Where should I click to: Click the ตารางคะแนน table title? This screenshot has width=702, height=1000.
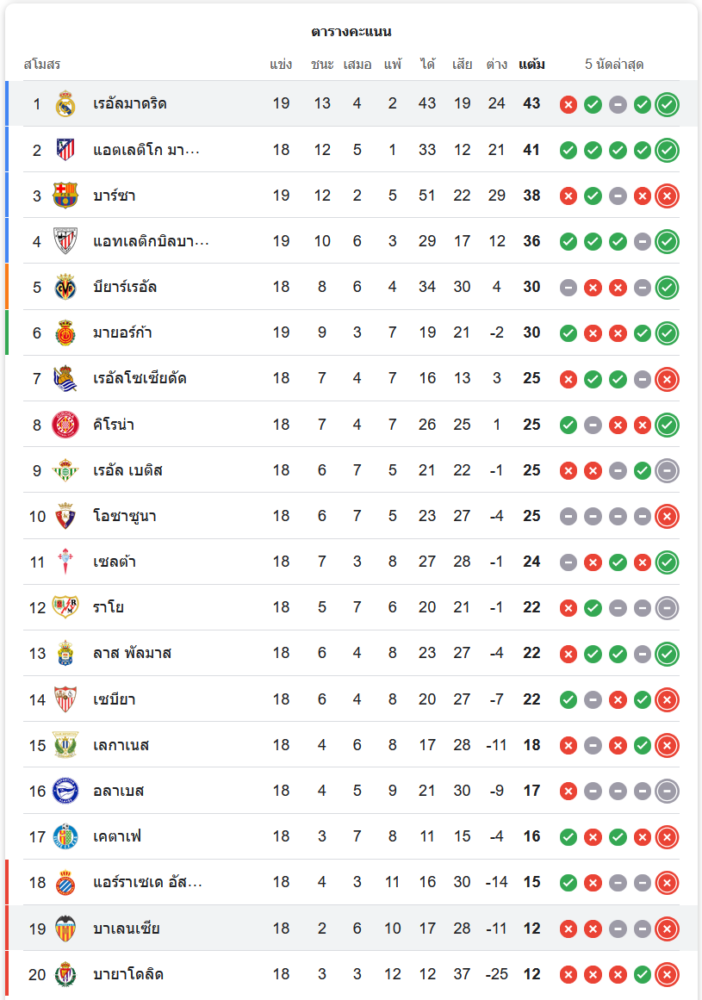(x=351, y=32)
